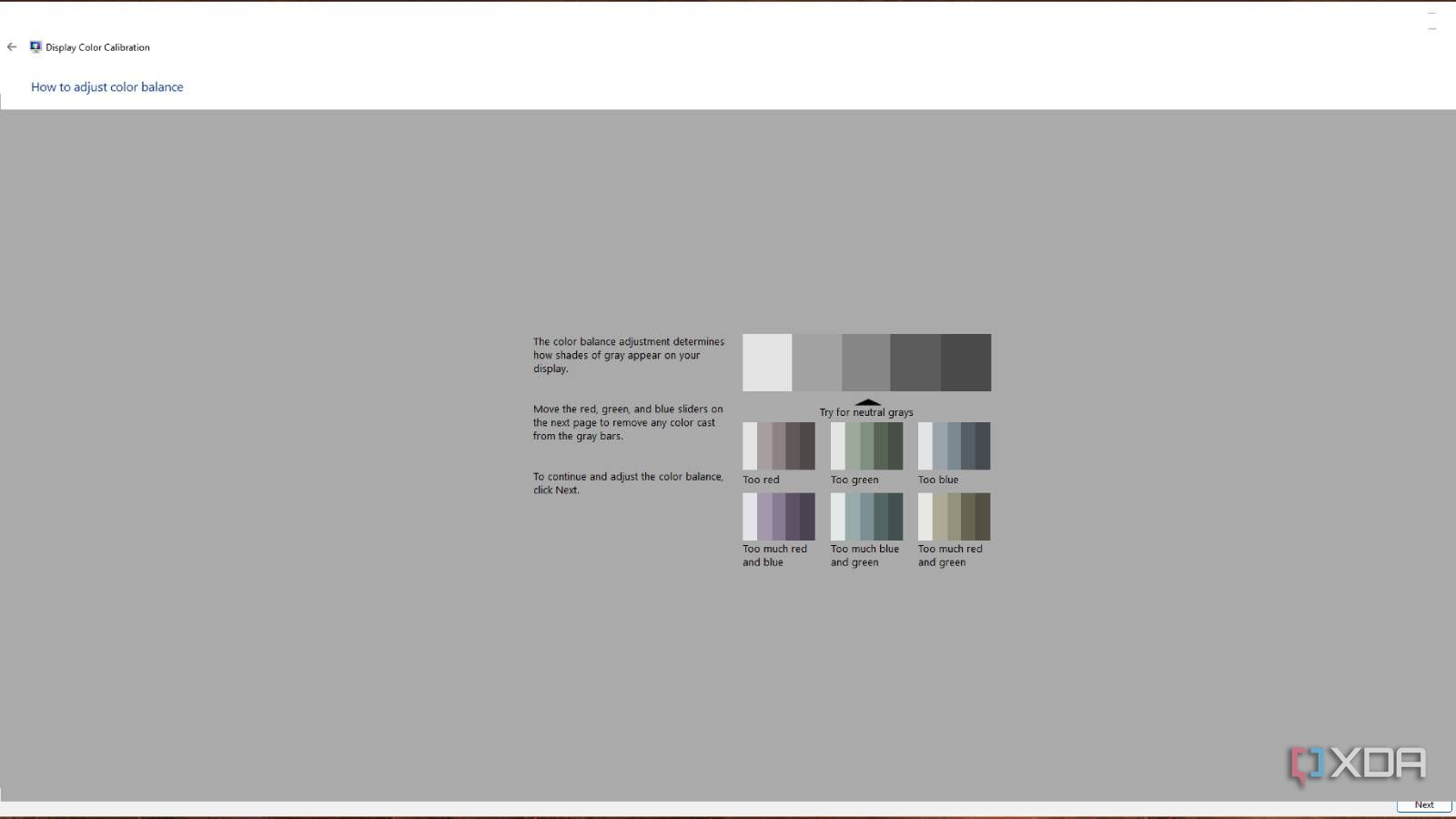Click the 'Too red' caption text

(x=761, y=480)
